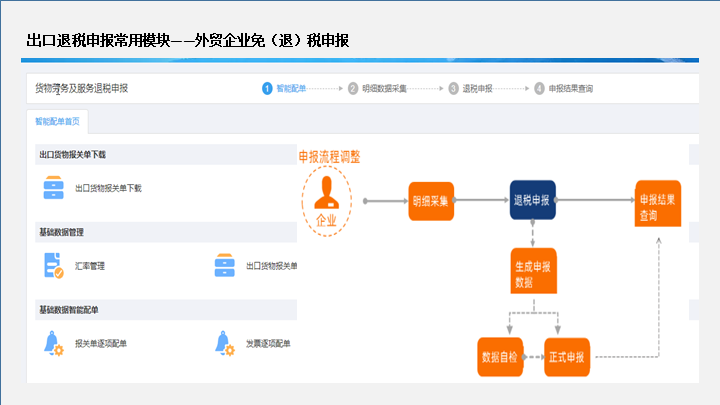Open the 出口货物报关单下载 link text
This screenshot has width=720, height=405.
108,188
